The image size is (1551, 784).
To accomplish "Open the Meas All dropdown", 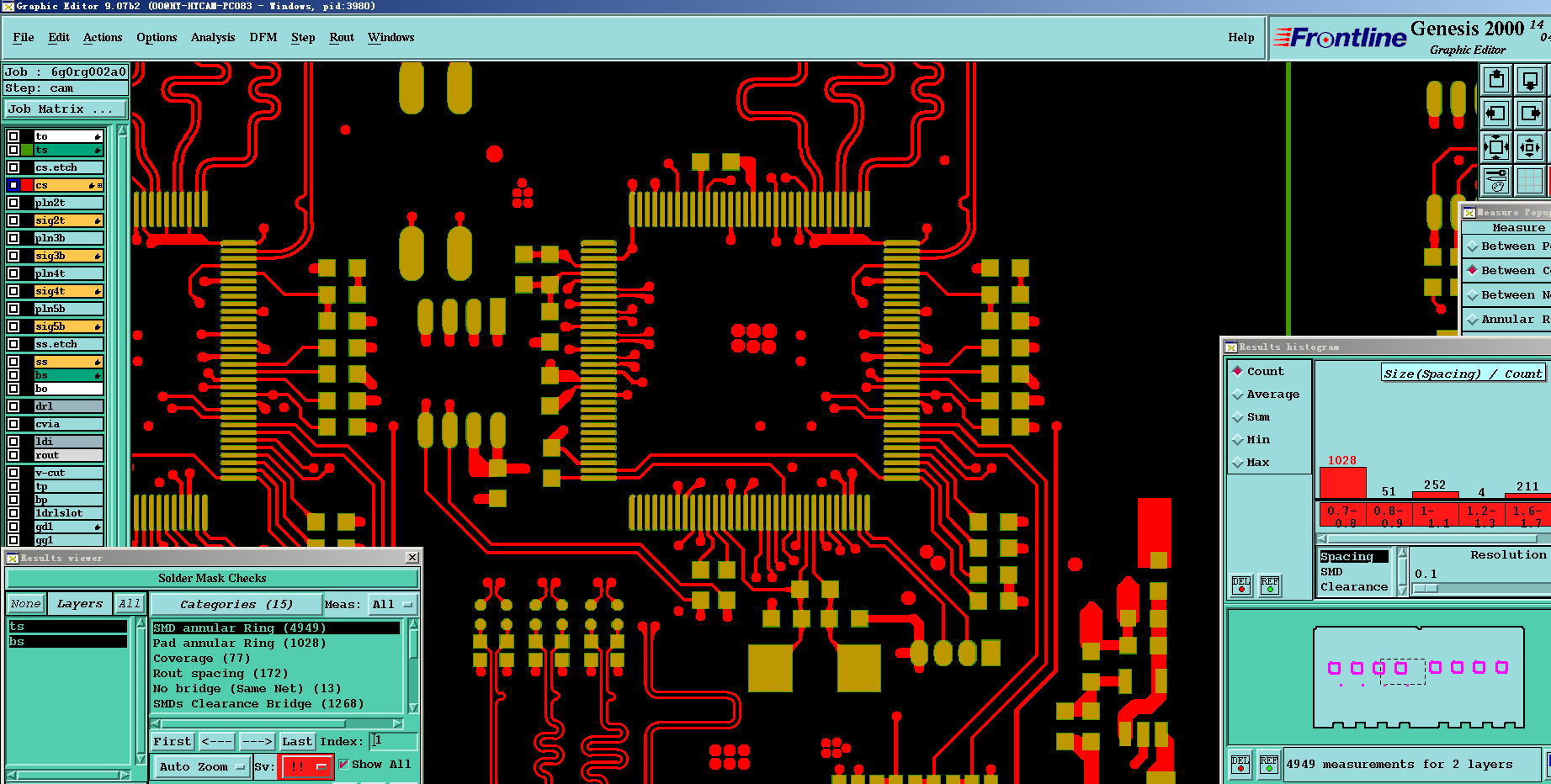I will [x=393, y=604].
